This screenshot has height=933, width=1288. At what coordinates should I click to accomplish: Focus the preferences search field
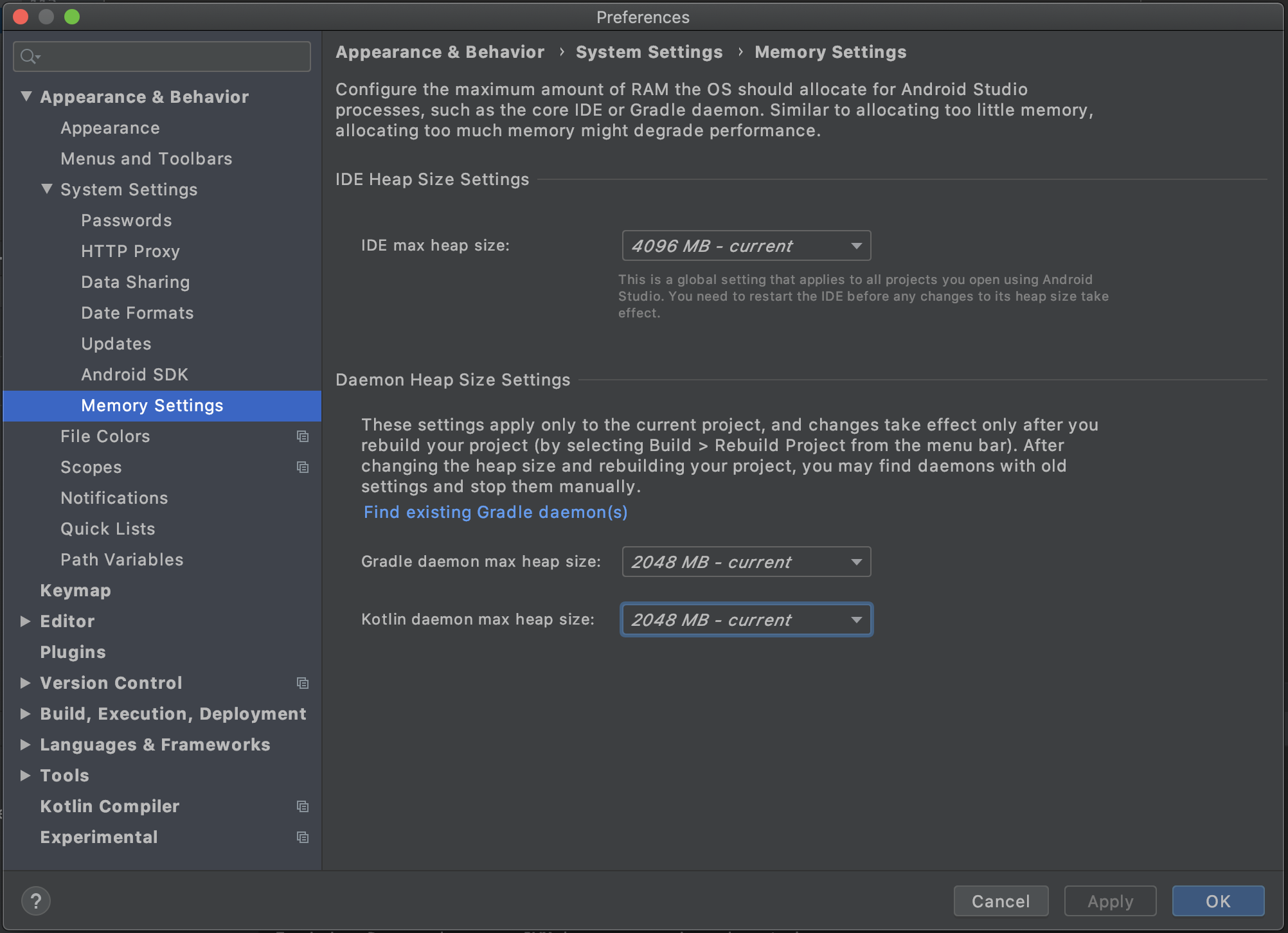click(174, 57)
